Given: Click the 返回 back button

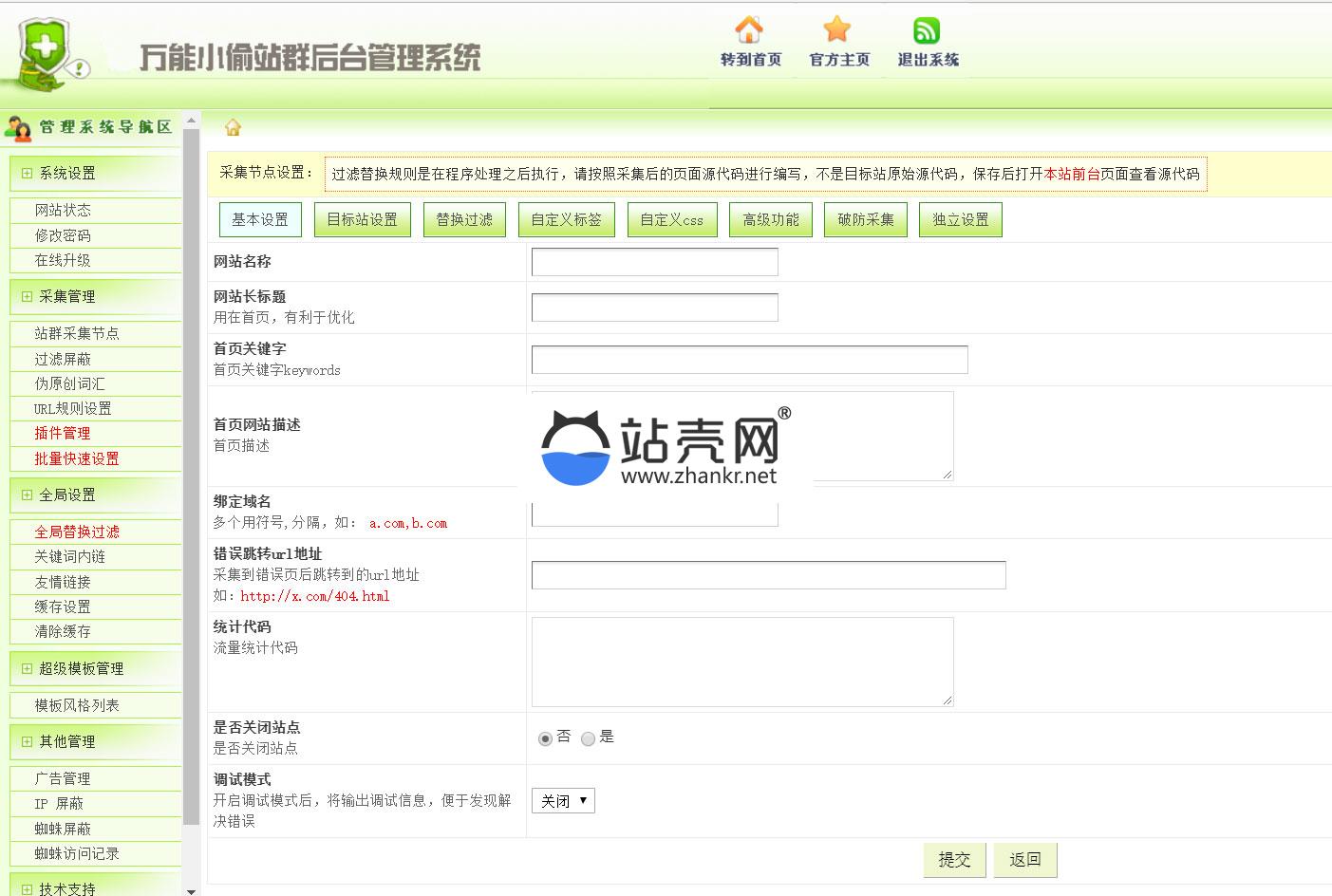Looking at the screenshot, I should coord(1025,860).
